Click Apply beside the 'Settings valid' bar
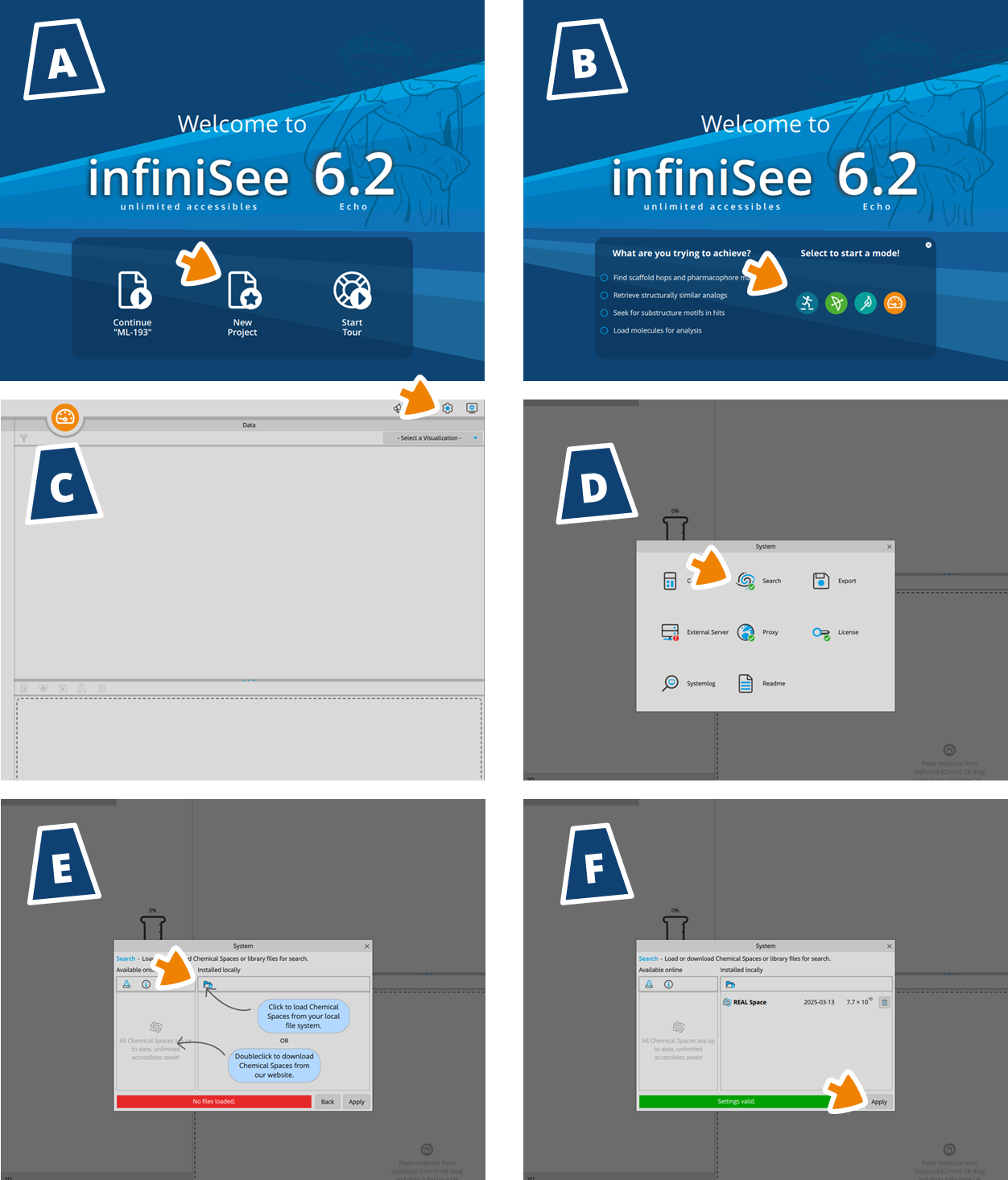Image resolution: width=1008 pixels, height=1180 pixels. tap(879, 1102)
